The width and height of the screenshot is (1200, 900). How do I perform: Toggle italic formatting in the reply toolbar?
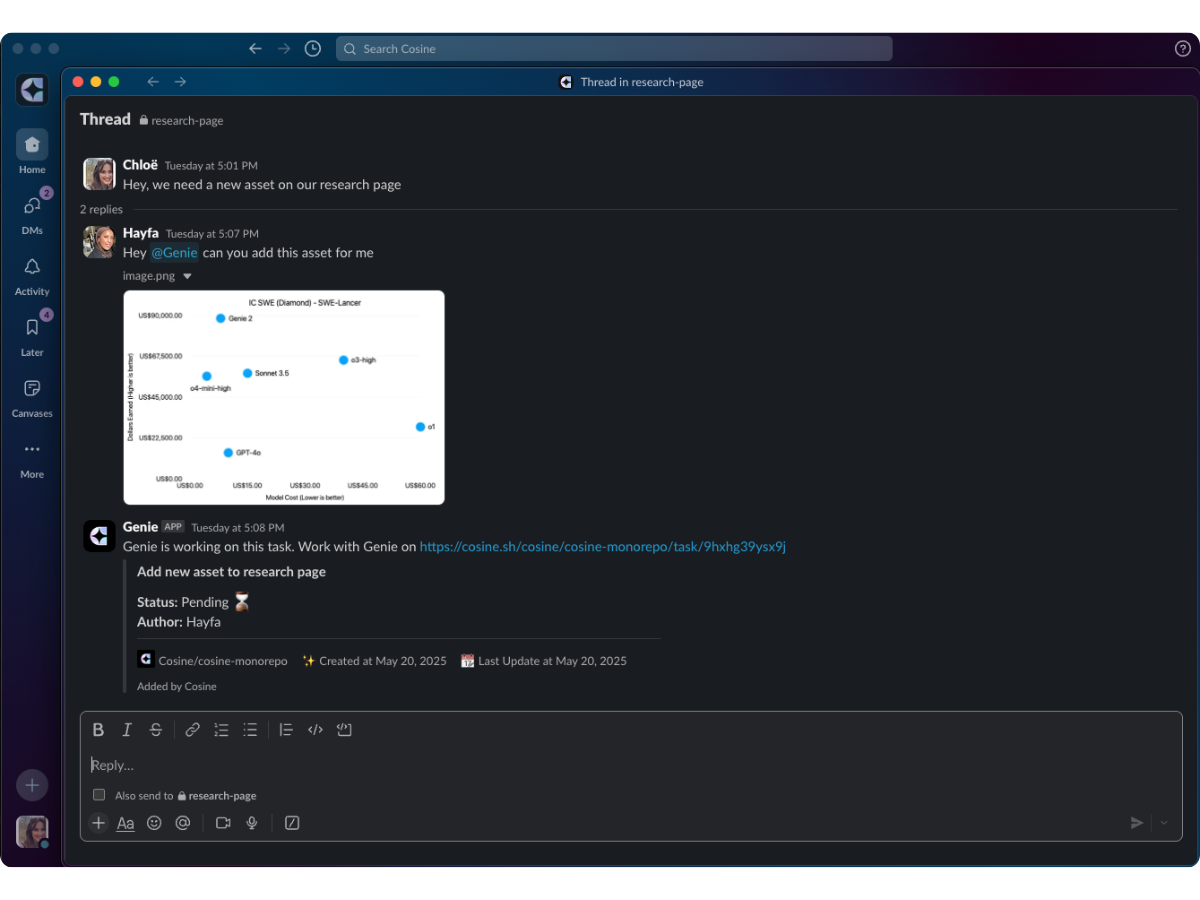tap(127, 729)
